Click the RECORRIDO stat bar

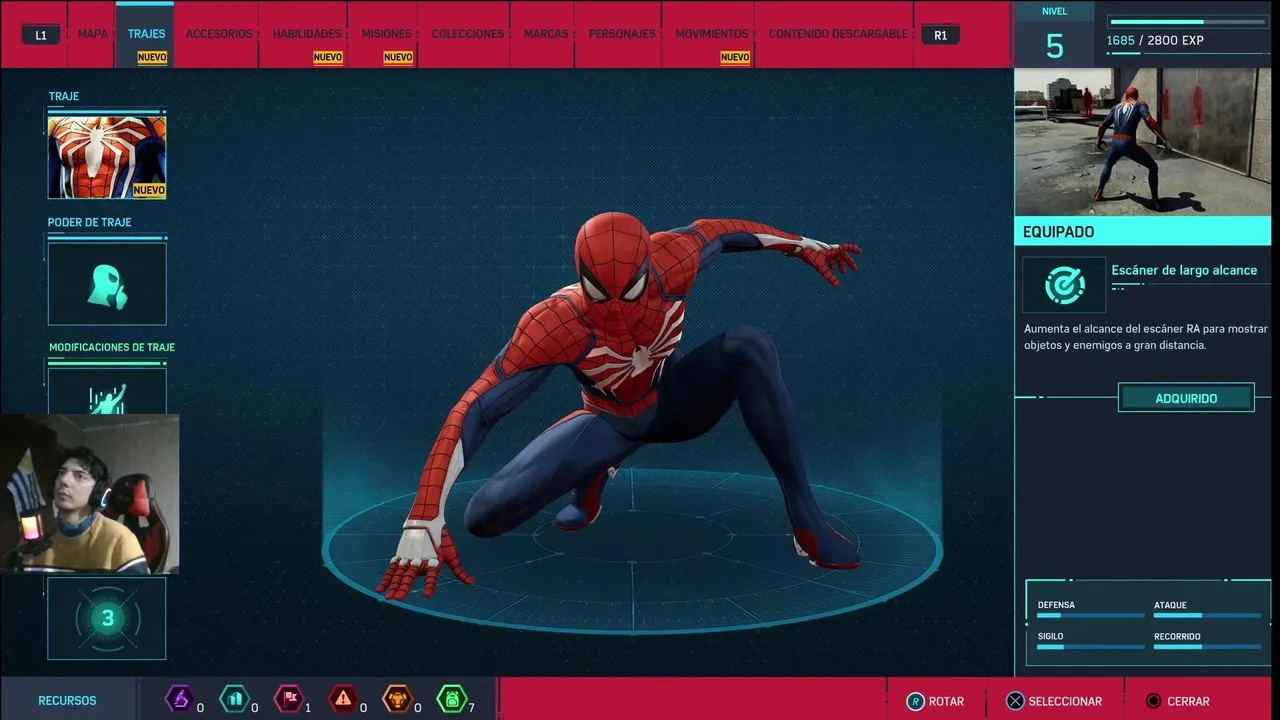tap(1207, 647)
